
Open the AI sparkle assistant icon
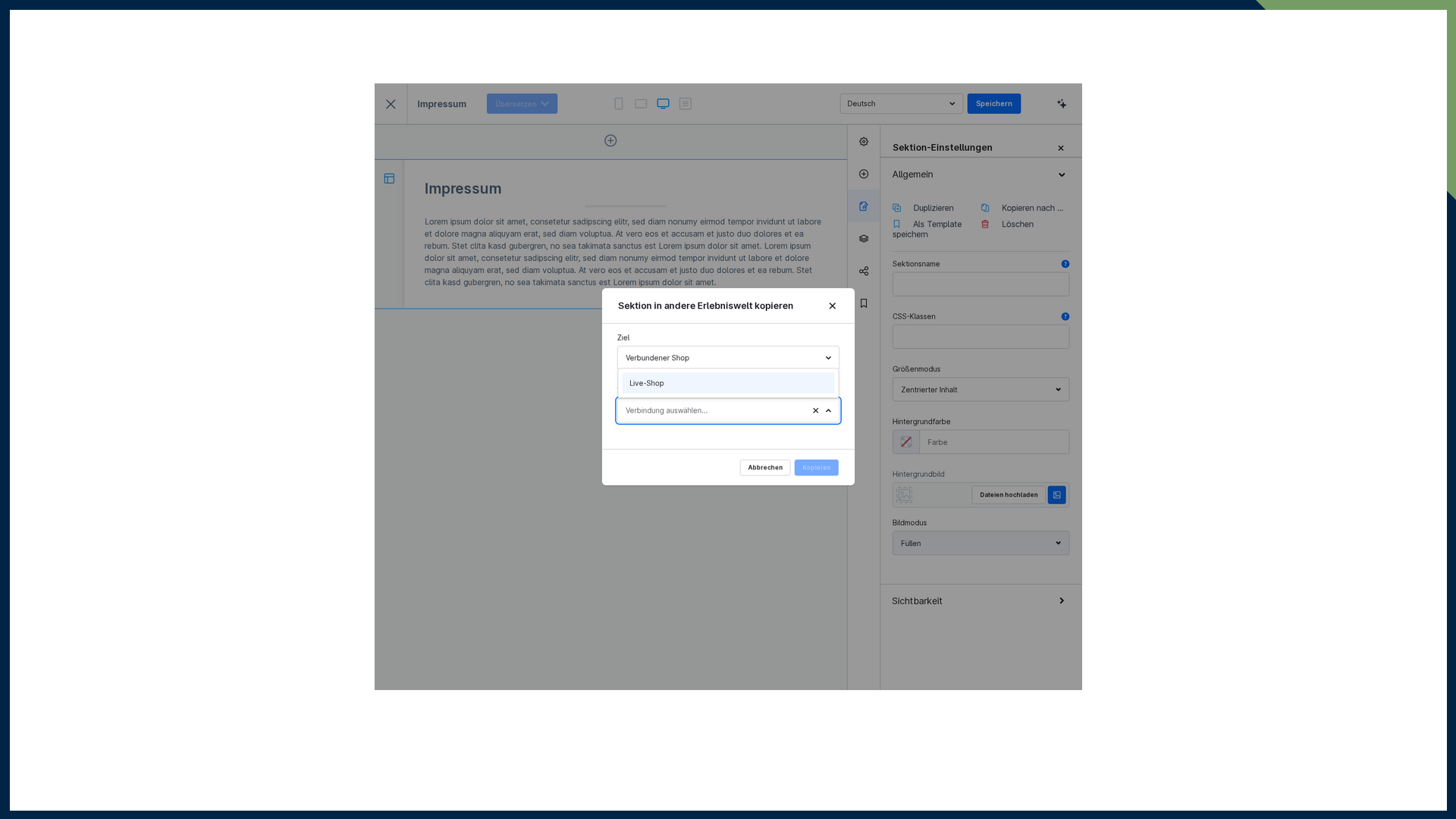coord(1062,104)
